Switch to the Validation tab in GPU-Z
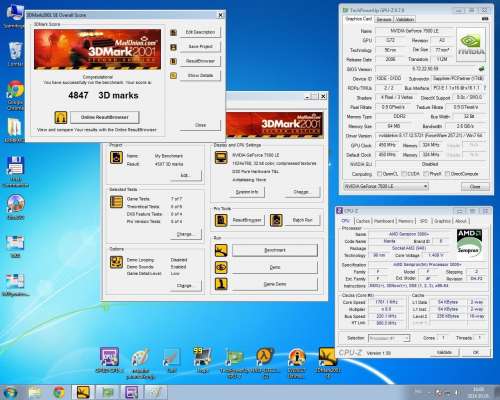Viewport: 500px width, 400px height. point(405,19)
